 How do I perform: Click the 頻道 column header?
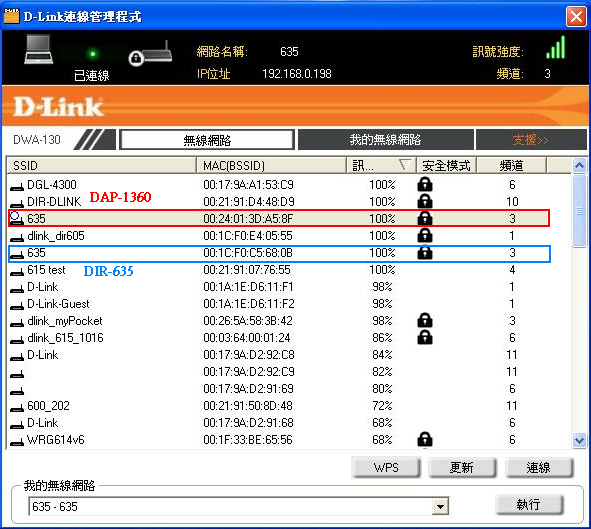tap(511, 165)
